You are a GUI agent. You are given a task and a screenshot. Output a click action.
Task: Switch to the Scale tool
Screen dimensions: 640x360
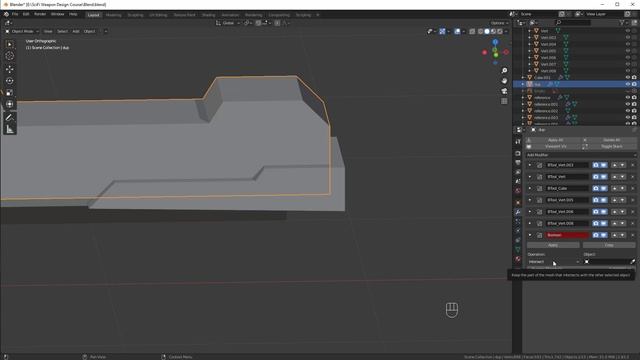pos(10,93)
